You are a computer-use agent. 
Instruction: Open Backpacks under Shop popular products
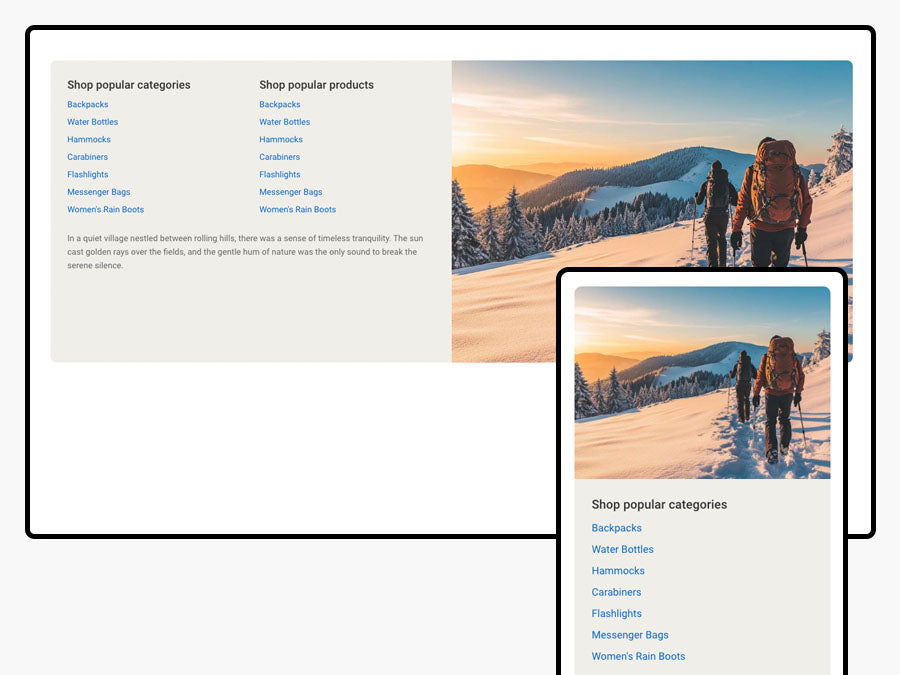[280, 105]
